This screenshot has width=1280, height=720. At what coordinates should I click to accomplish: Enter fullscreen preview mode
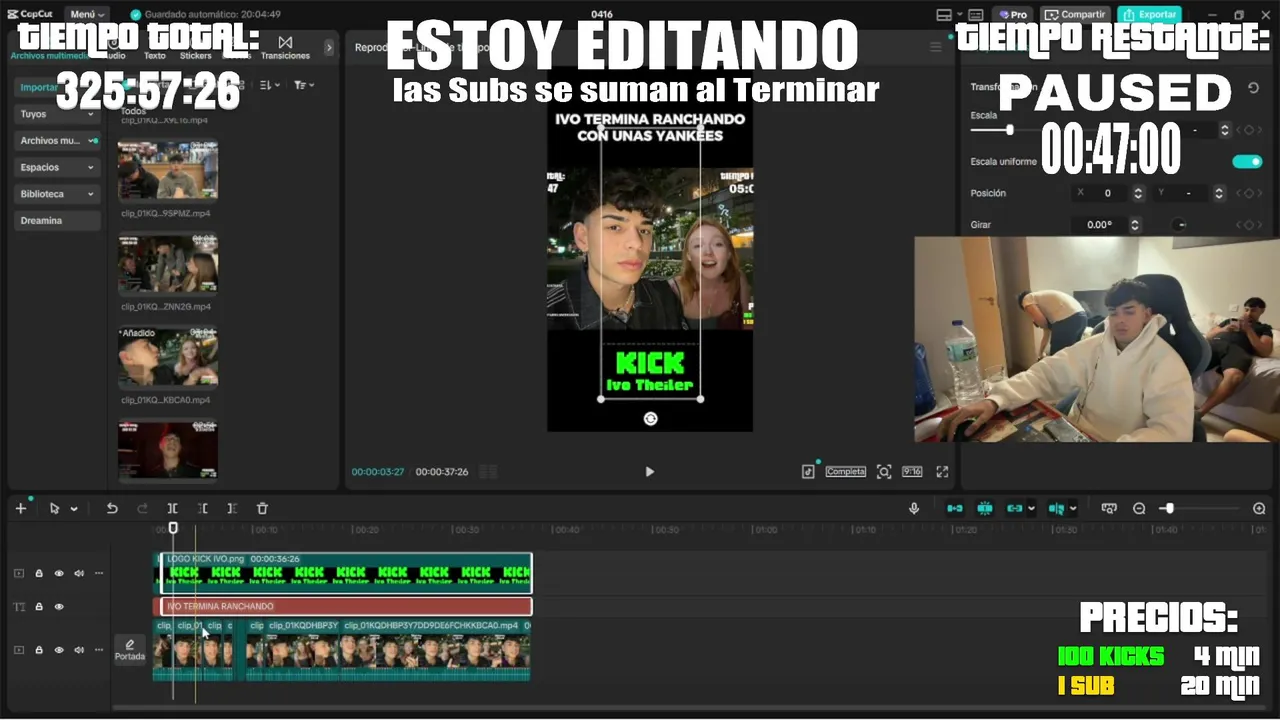(942, 471)
